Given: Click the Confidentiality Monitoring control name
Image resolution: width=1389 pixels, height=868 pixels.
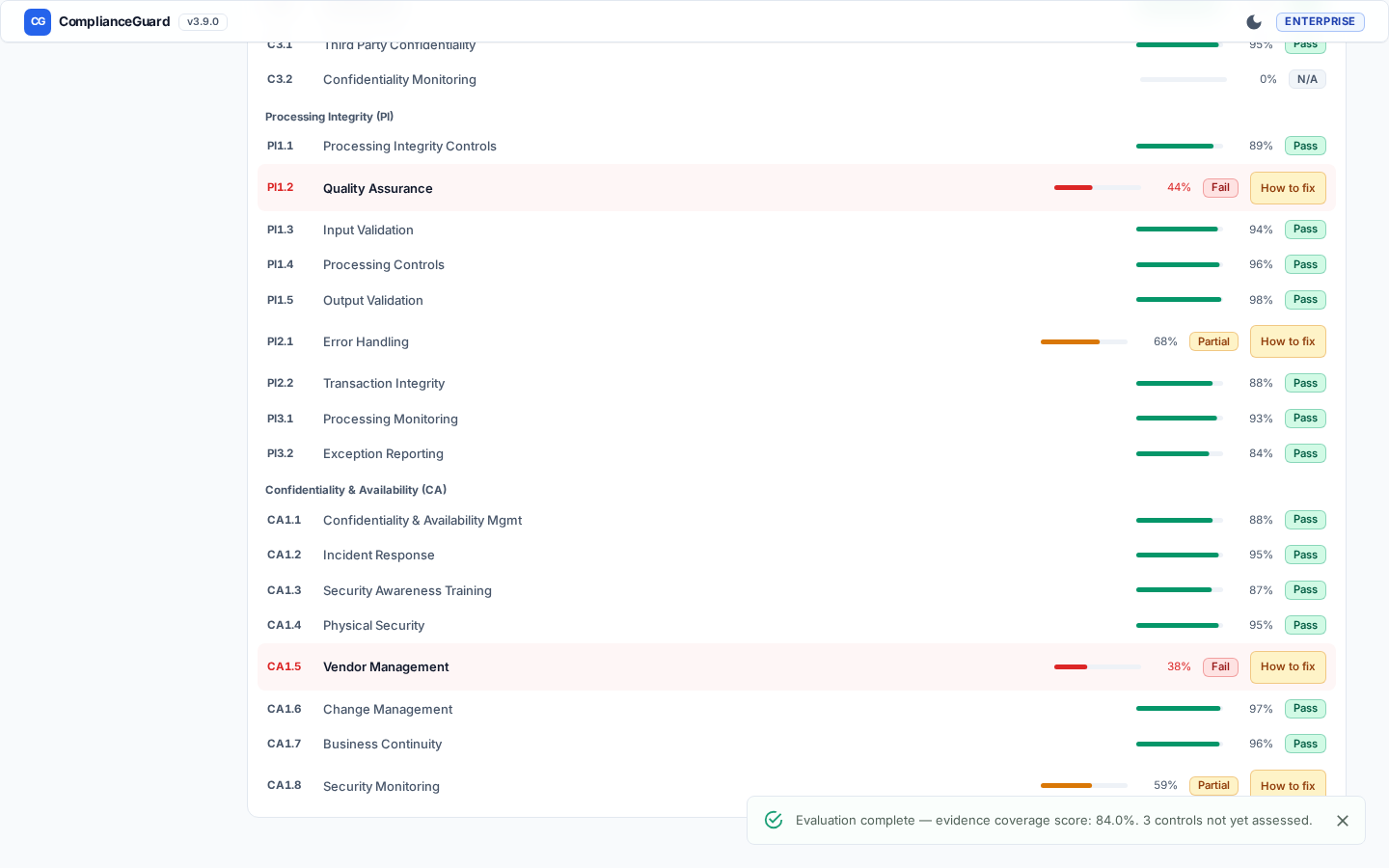Looking at the screenshot, I should coord(399,79).
